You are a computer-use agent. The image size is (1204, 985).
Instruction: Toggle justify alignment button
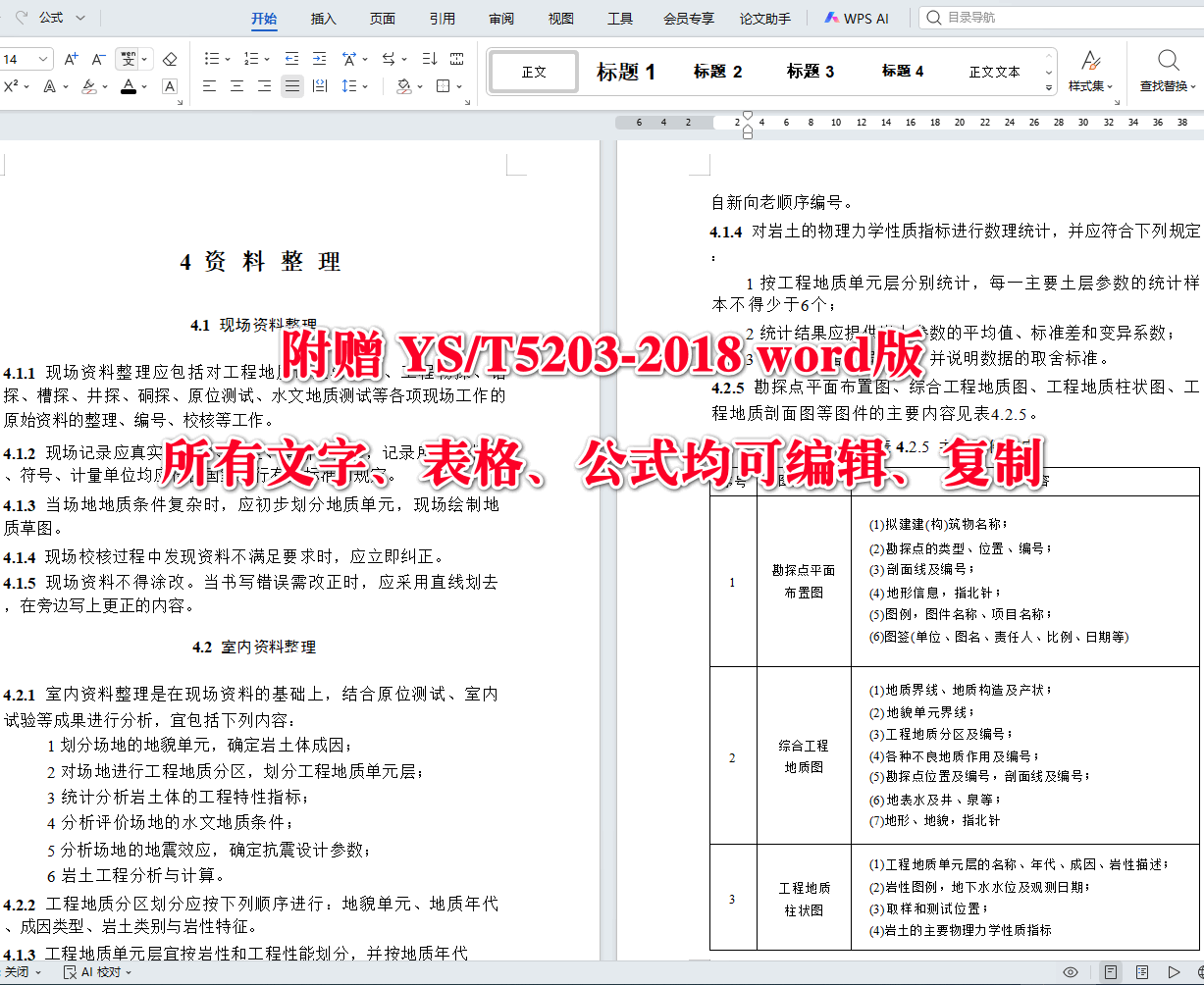click(292, 86)
